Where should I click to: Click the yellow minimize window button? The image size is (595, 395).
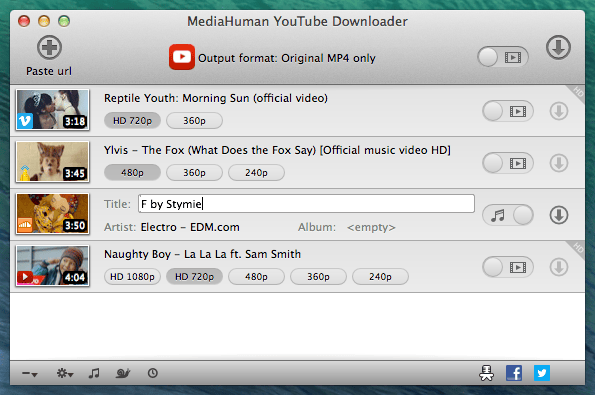(44, 21)
